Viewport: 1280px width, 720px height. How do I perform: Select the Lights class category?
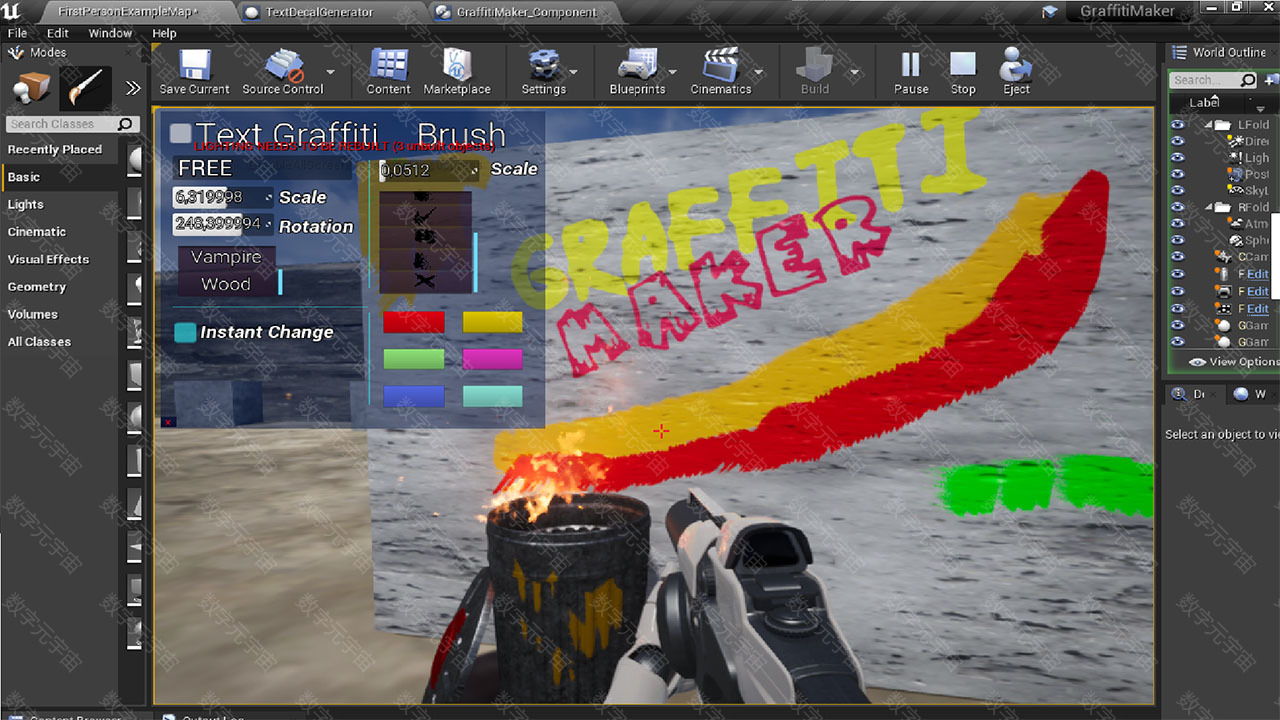[26, 204]
